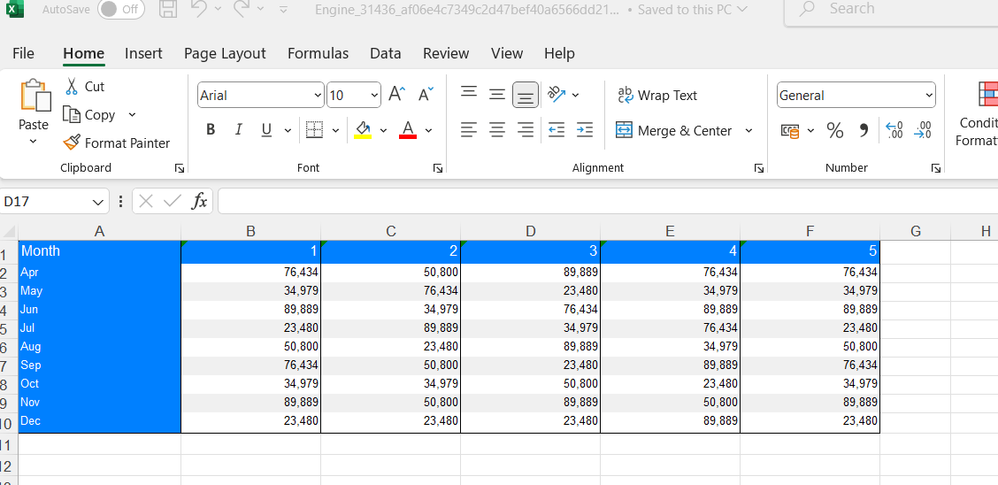Select the Month header cell A1
This screenshot has width=998, height=485.
pyautogui.click(x=99, y=251)
